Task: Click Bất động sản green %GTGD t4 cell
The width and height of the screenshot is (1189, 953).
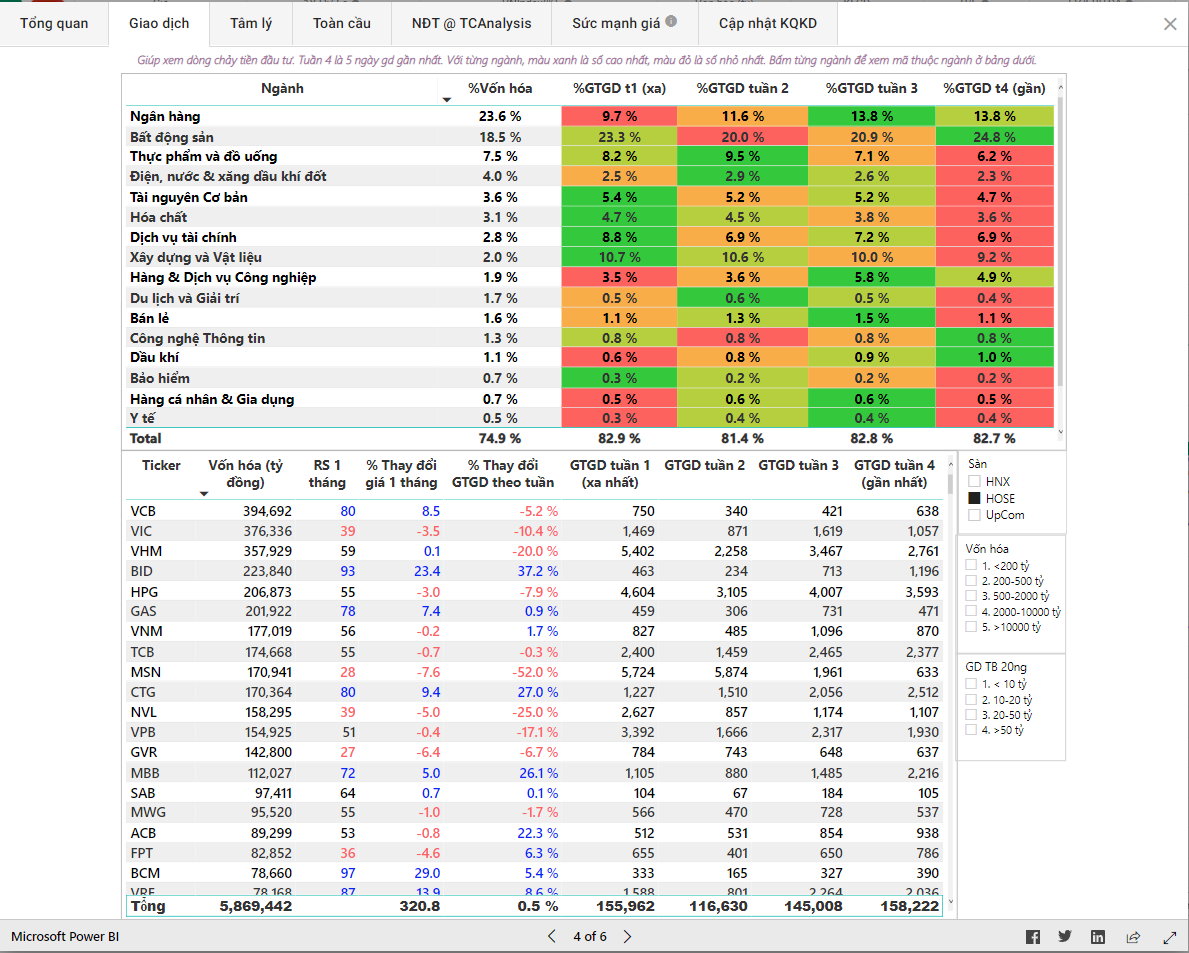Action: click(993, 137)
